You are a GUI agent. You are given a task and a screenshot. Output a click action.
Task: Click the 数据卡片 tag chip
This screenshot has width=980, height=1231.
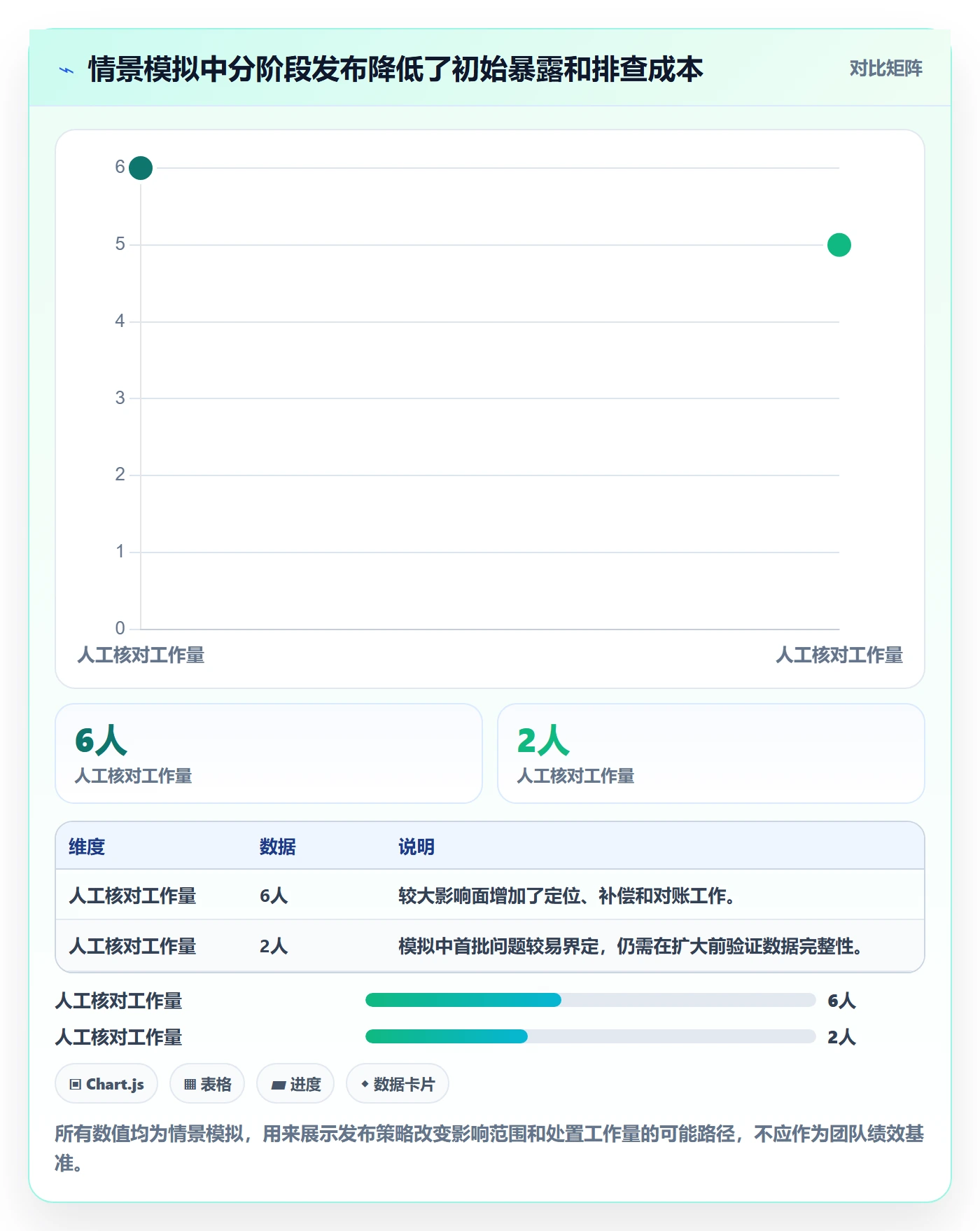click(x=398, y=1084)
